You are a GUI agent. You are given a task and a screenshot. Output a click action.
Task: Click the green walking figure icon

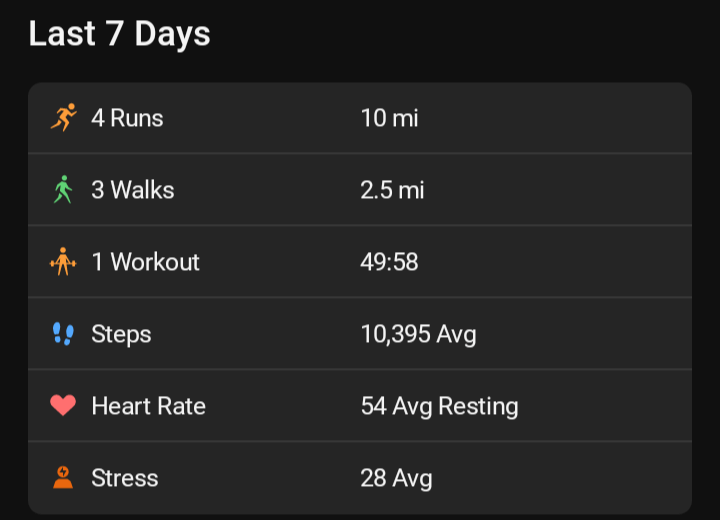click(63, 190)
